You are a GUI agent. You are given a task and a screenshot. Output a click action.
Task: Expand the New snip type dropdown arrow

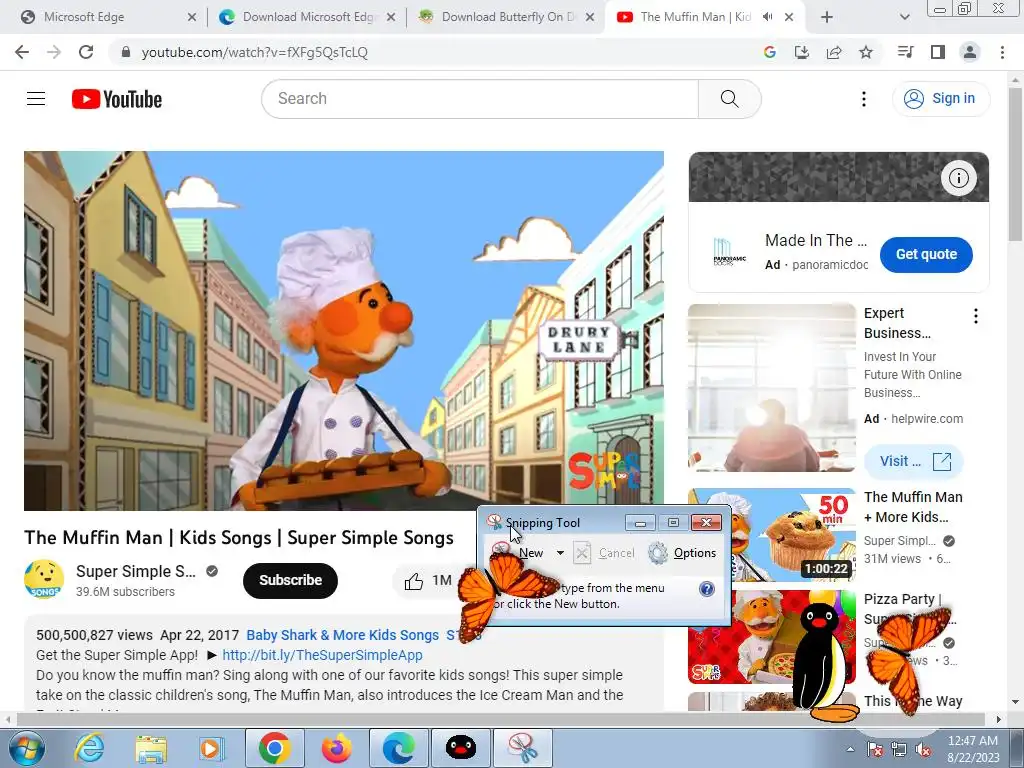coord(560,553)
